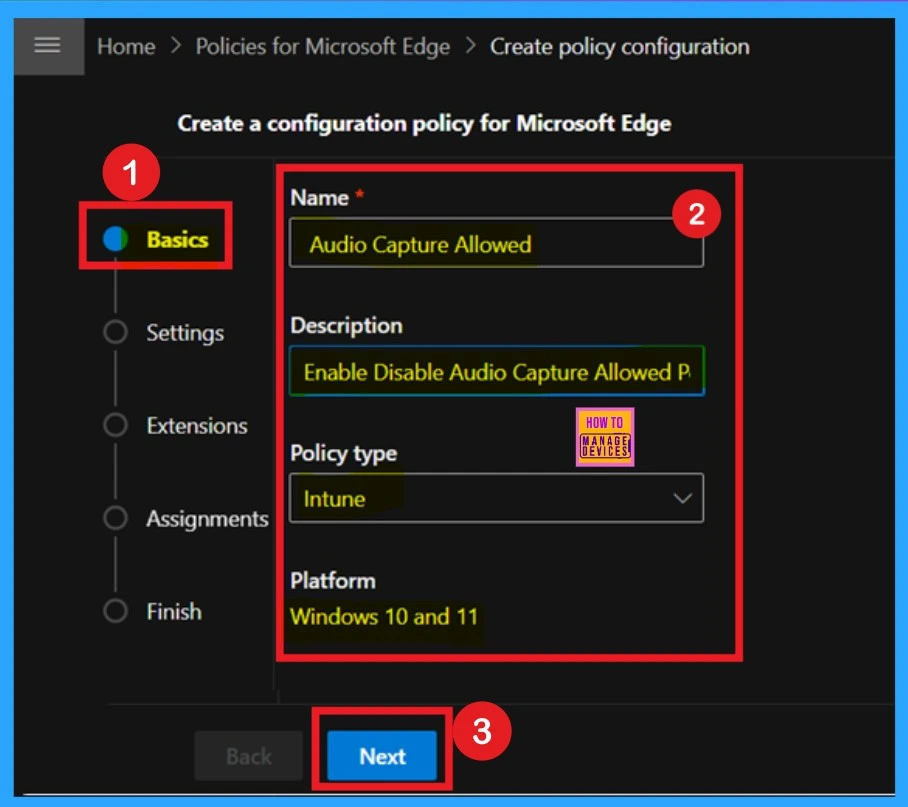Click the Next button
The height and width of the screenshot is (807, 908).
click(382, 756)
